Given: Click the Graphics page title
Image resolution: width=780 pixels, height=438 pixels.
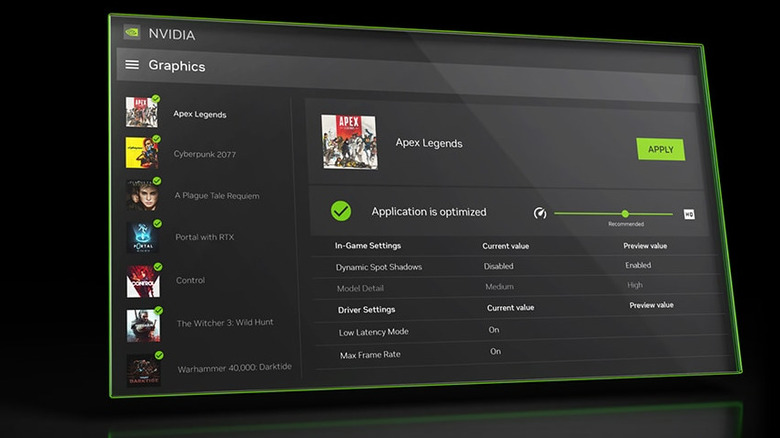Looking at the screenshot, I should point(177,66).
